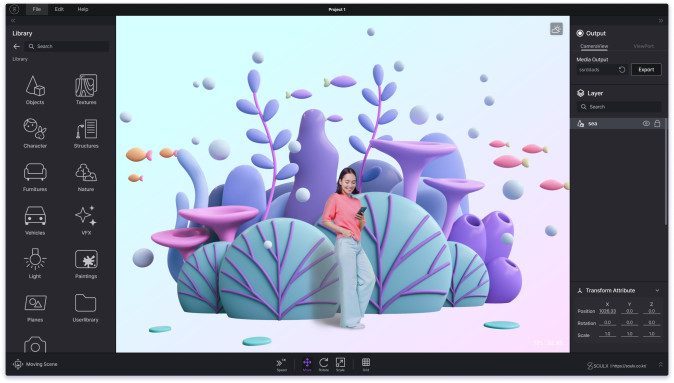Edit the Scale Y value
Viewport: 674px width, 383px height.
pyautogui.click(x=629, y=334)
